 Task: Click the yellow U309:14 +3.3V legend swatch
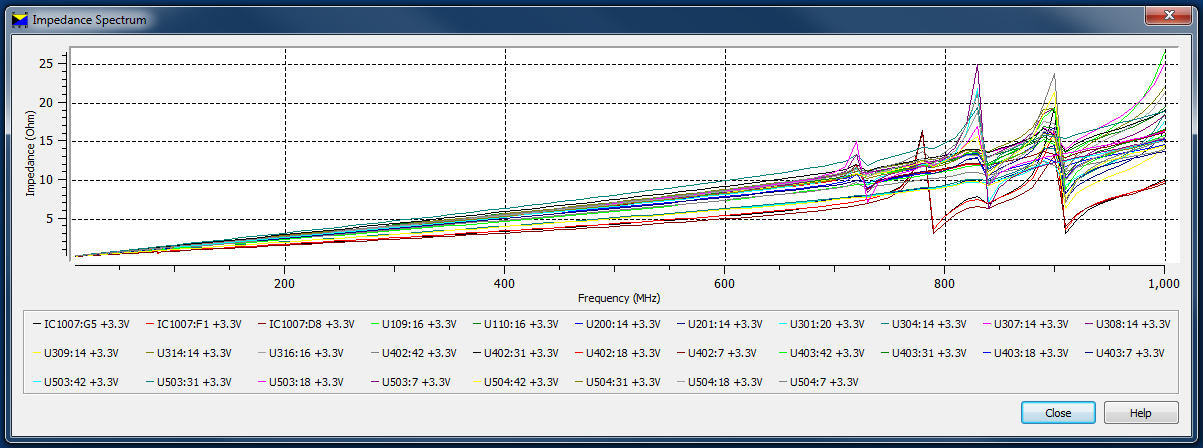(x=38, y=353)
